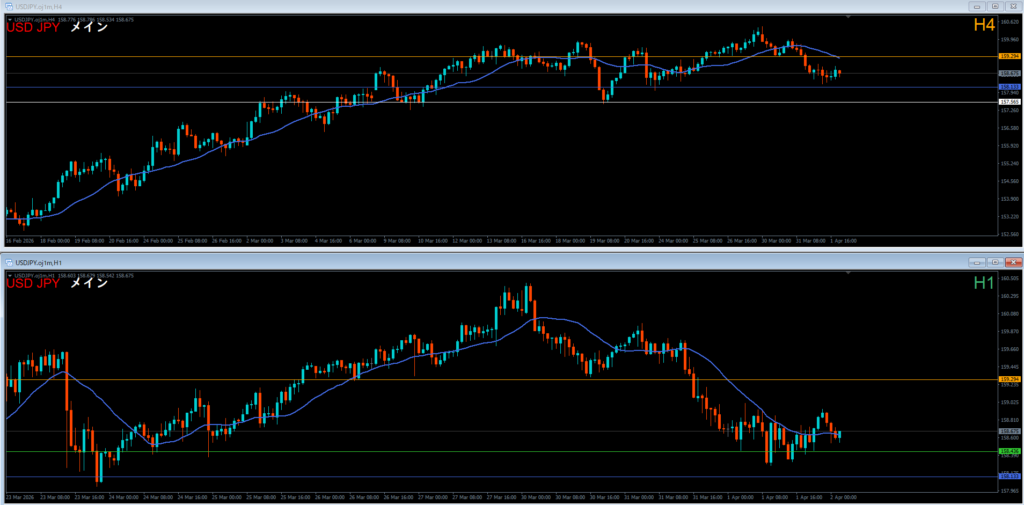Close the H1 chart window
The width and height of the screenshot is (1024, 505).
(1012, 260)
